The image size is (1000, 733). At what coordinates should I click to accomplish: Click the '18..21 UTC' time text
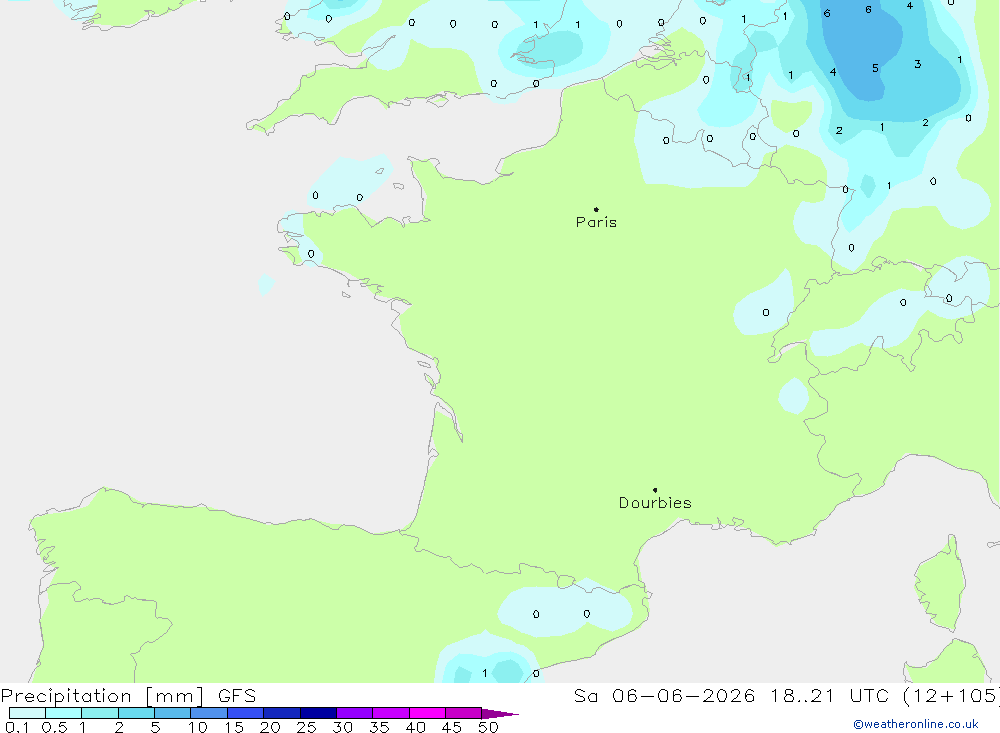(x=832, y=696)
